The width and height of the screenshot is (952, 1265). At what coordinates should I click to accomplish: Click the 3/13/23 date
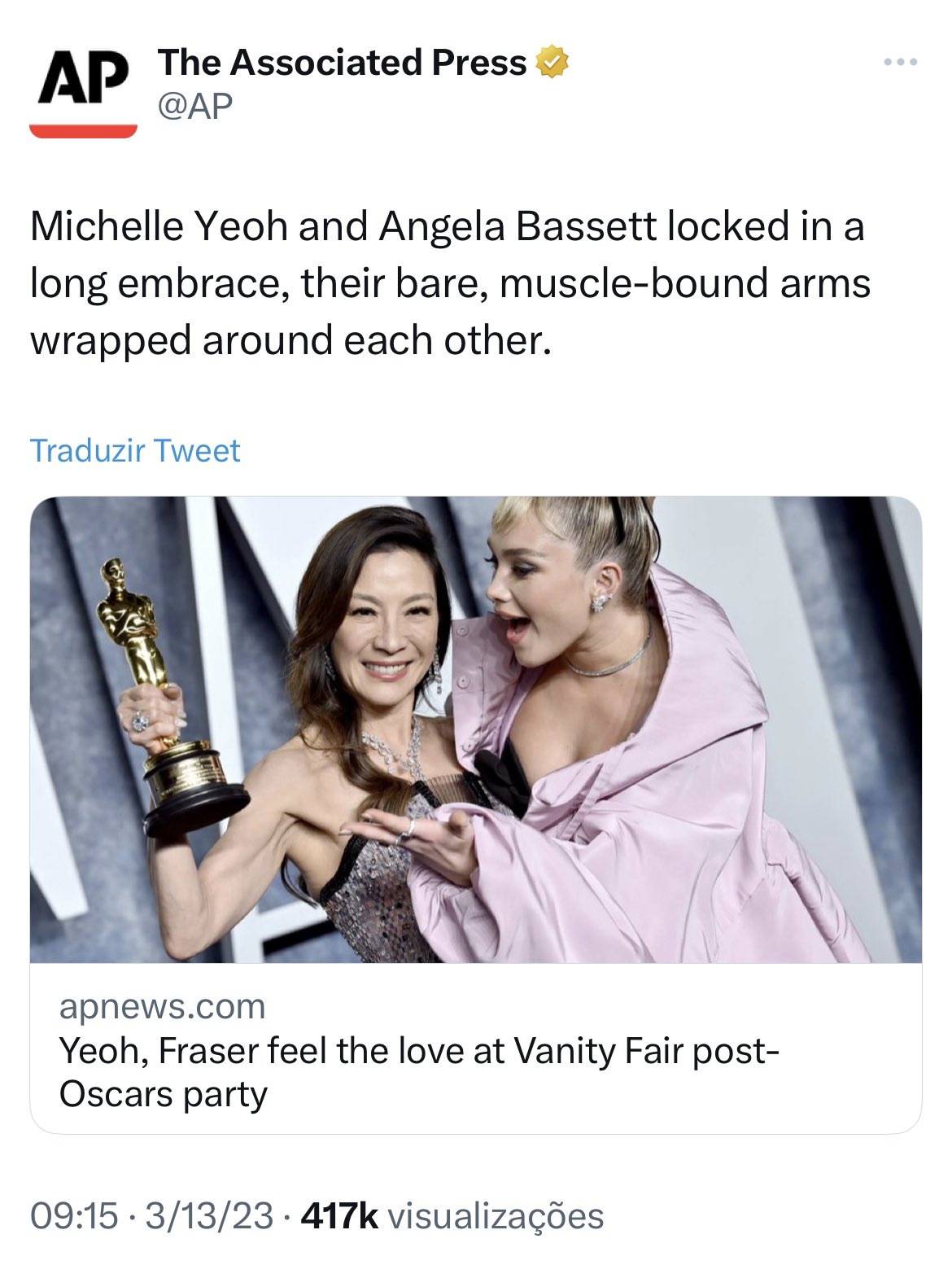click(x=209, y=1216)
